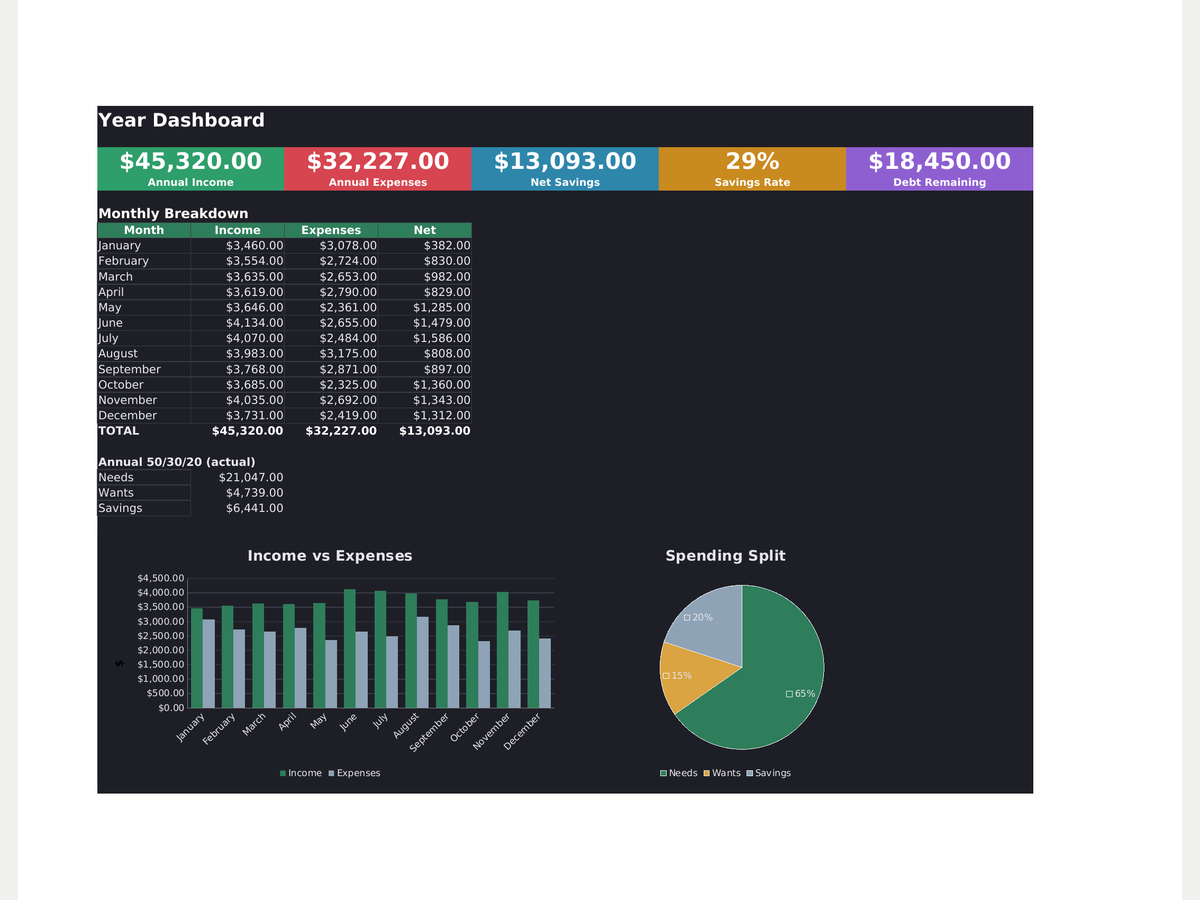Click the January row label
Screen dimensions: 1200x900
144,246
